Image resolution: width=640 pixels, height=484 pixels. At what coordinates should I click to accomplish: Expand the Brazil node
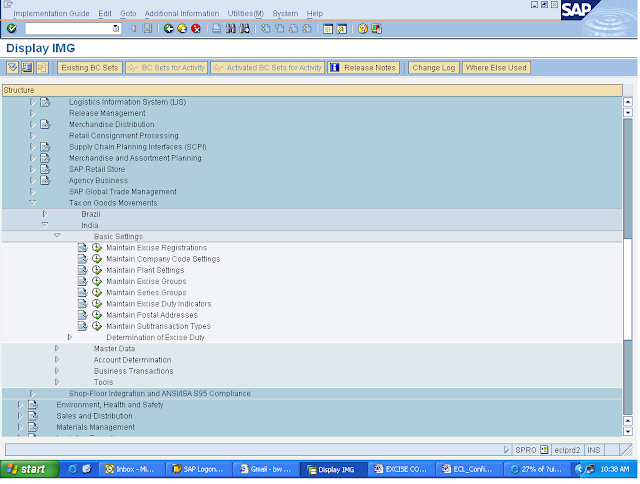tap(45, 214)
